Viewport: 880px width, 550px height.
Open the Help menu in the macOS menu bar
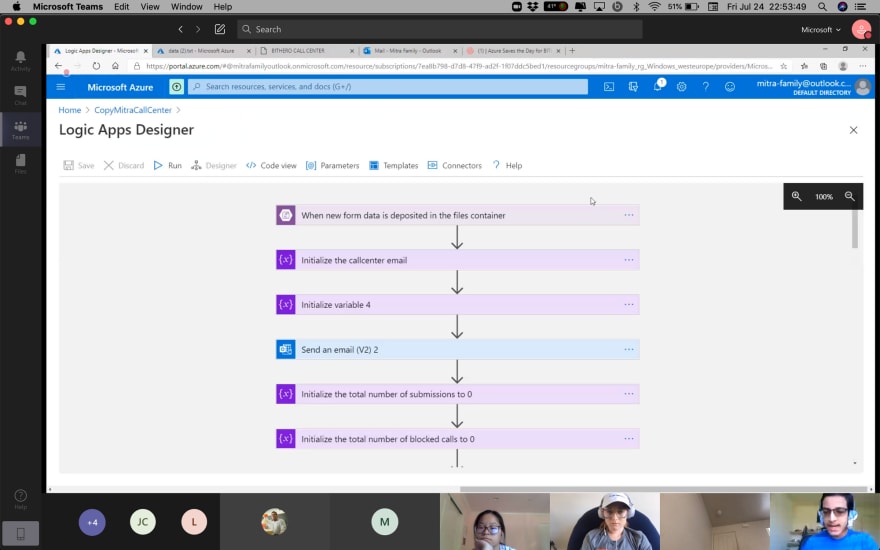pyautogui.click(x=222, y=7)
